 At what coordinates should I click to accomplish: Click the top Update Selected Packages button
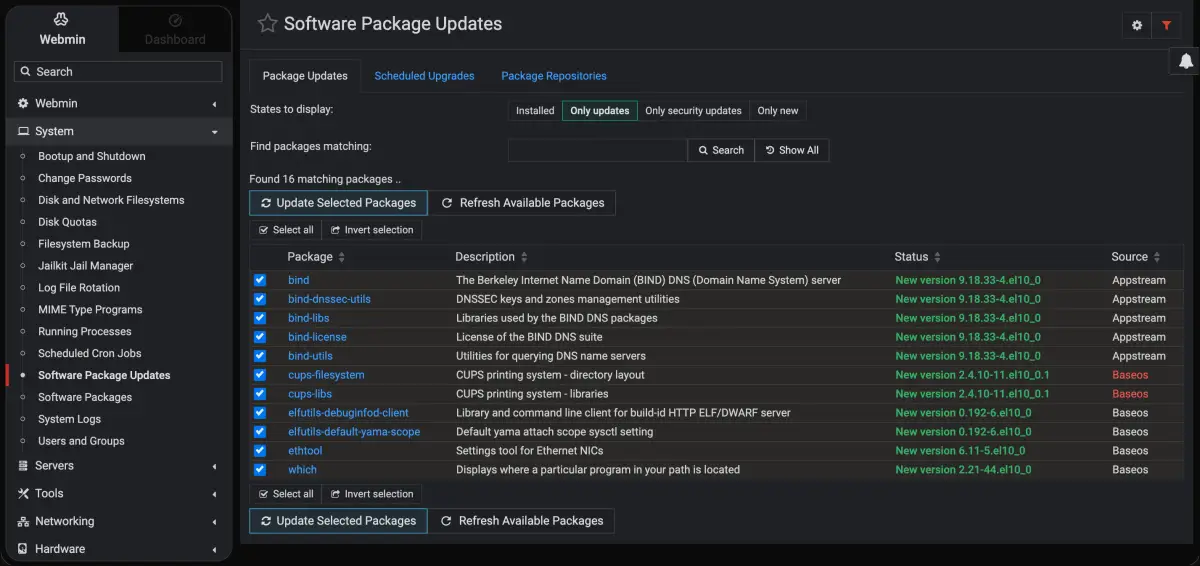(338, 203)
